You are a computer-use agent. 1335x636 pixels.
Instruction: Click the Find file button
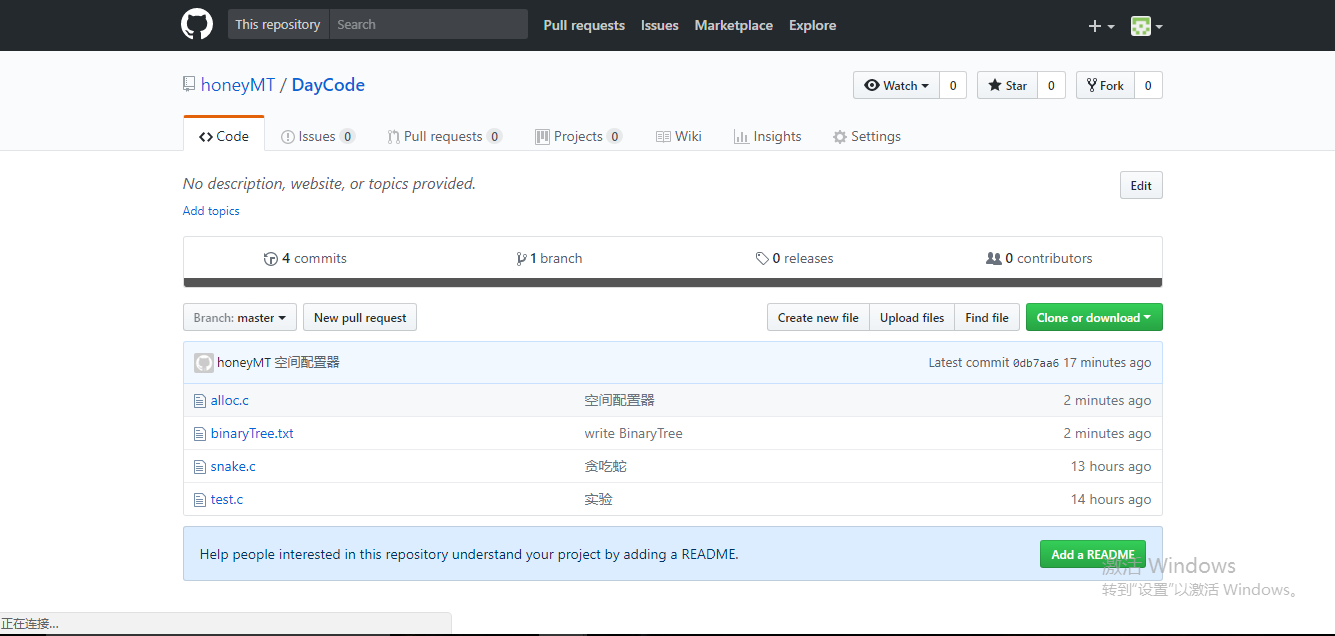coord(987,318)
